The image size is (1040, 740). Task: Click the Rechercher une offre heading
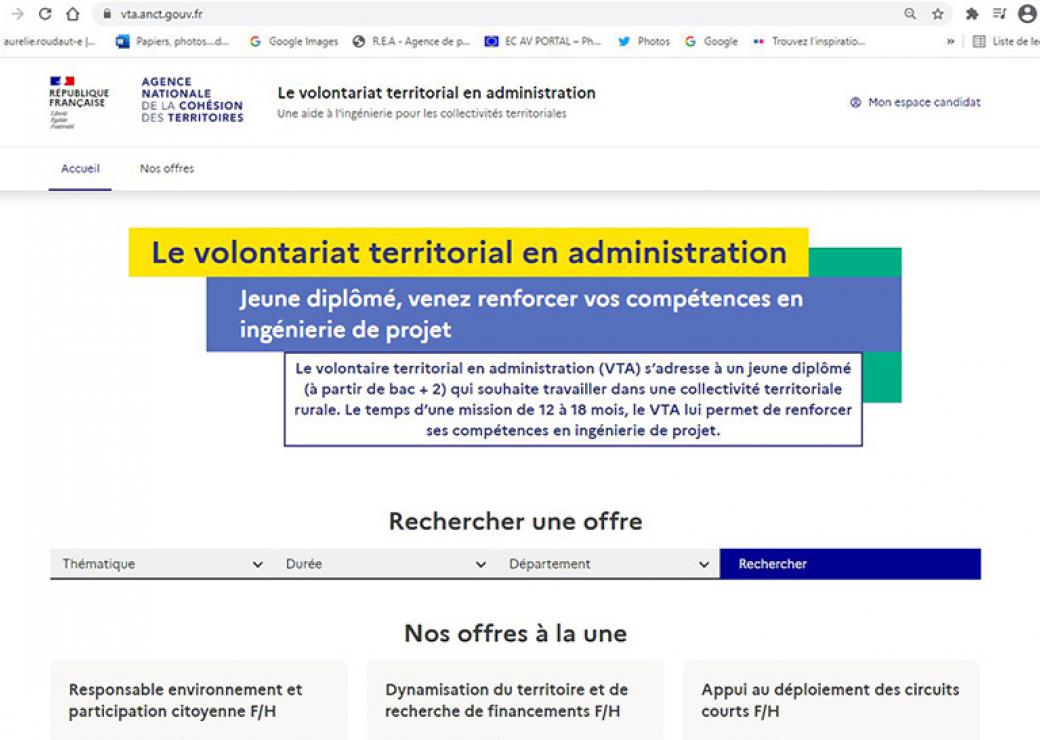pos(515,521)
